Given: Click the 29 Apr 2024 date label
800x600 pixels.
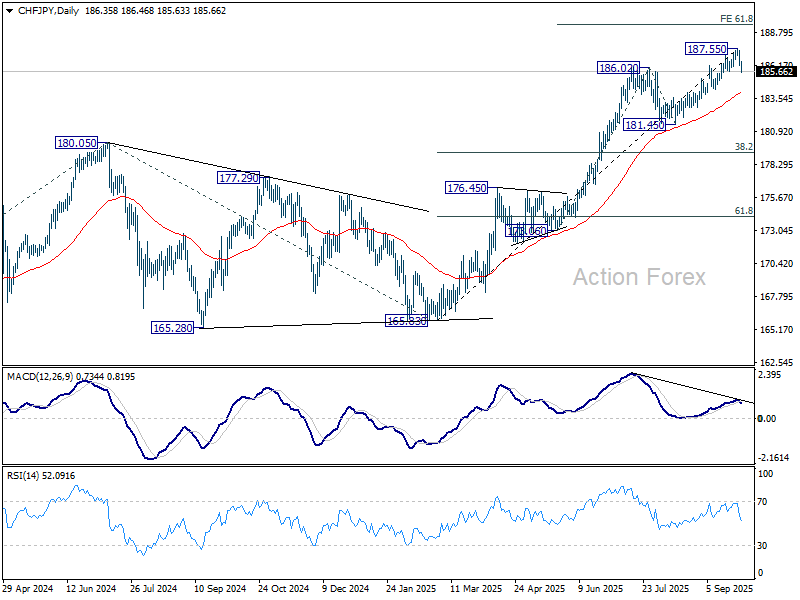Looking at the screenshot, I should (x=28, y=588).
